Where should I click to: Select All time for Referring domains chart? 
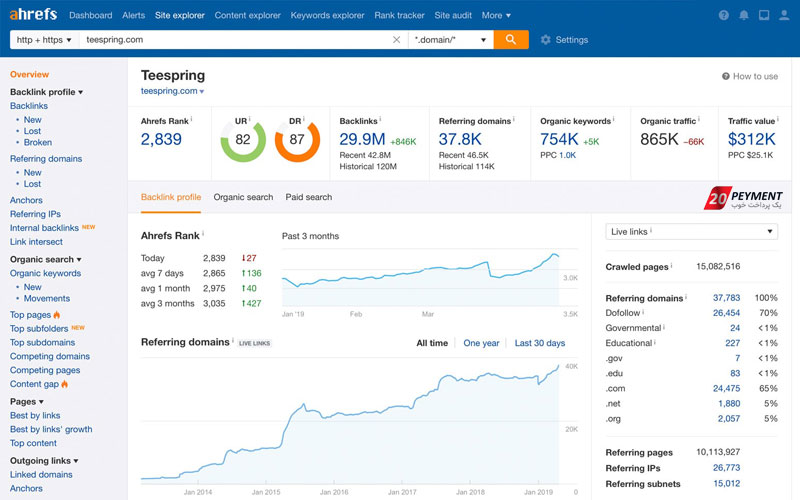click(x=432, y=343)
